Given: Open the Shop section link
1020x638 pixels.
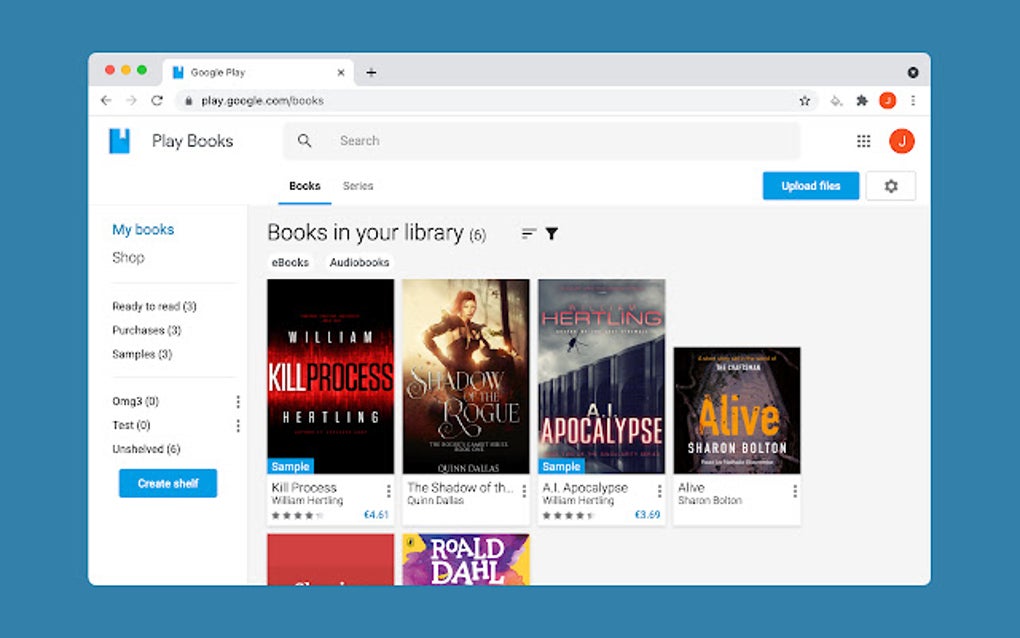Looking at the screenshot, I should point(128,257).
